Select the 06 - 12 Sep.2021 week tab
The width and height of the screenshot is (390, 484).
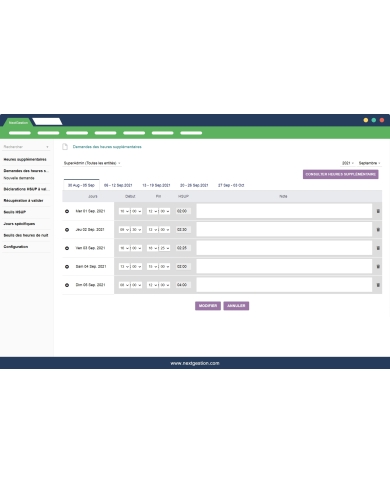pos(118,185)
